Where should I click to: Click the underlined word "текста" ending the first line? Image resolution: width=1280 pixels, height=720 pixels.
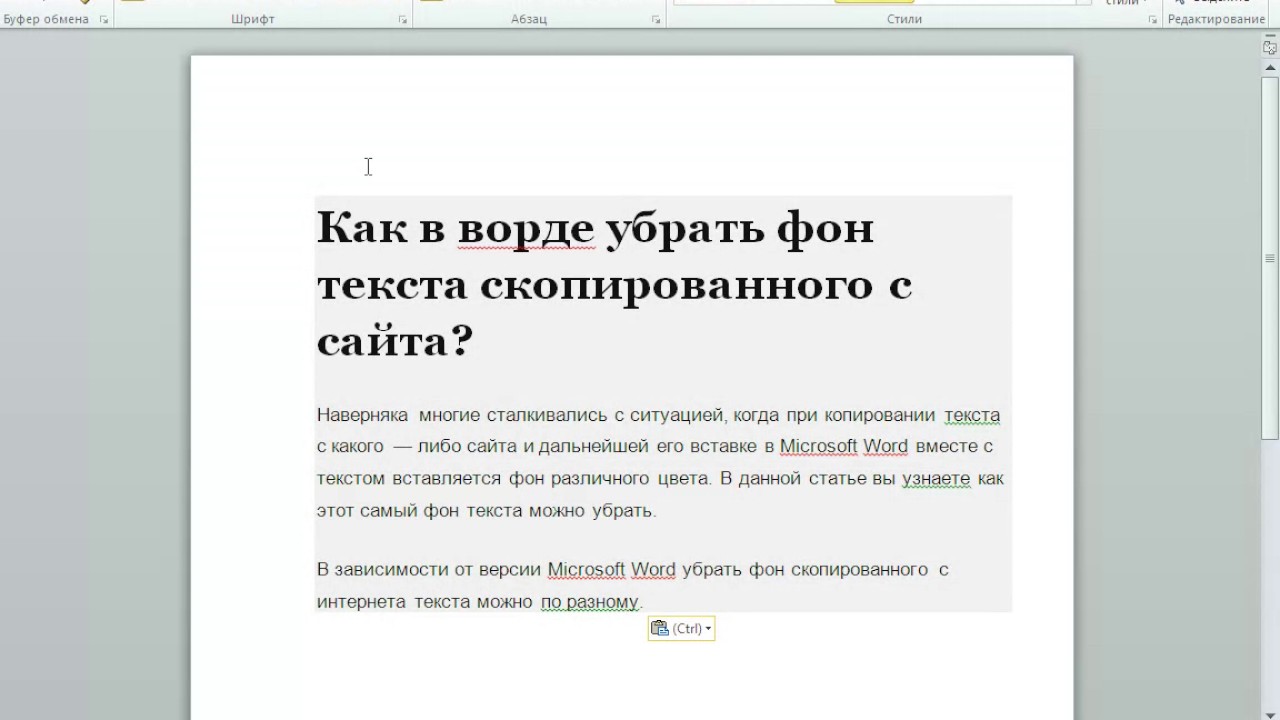972,415
